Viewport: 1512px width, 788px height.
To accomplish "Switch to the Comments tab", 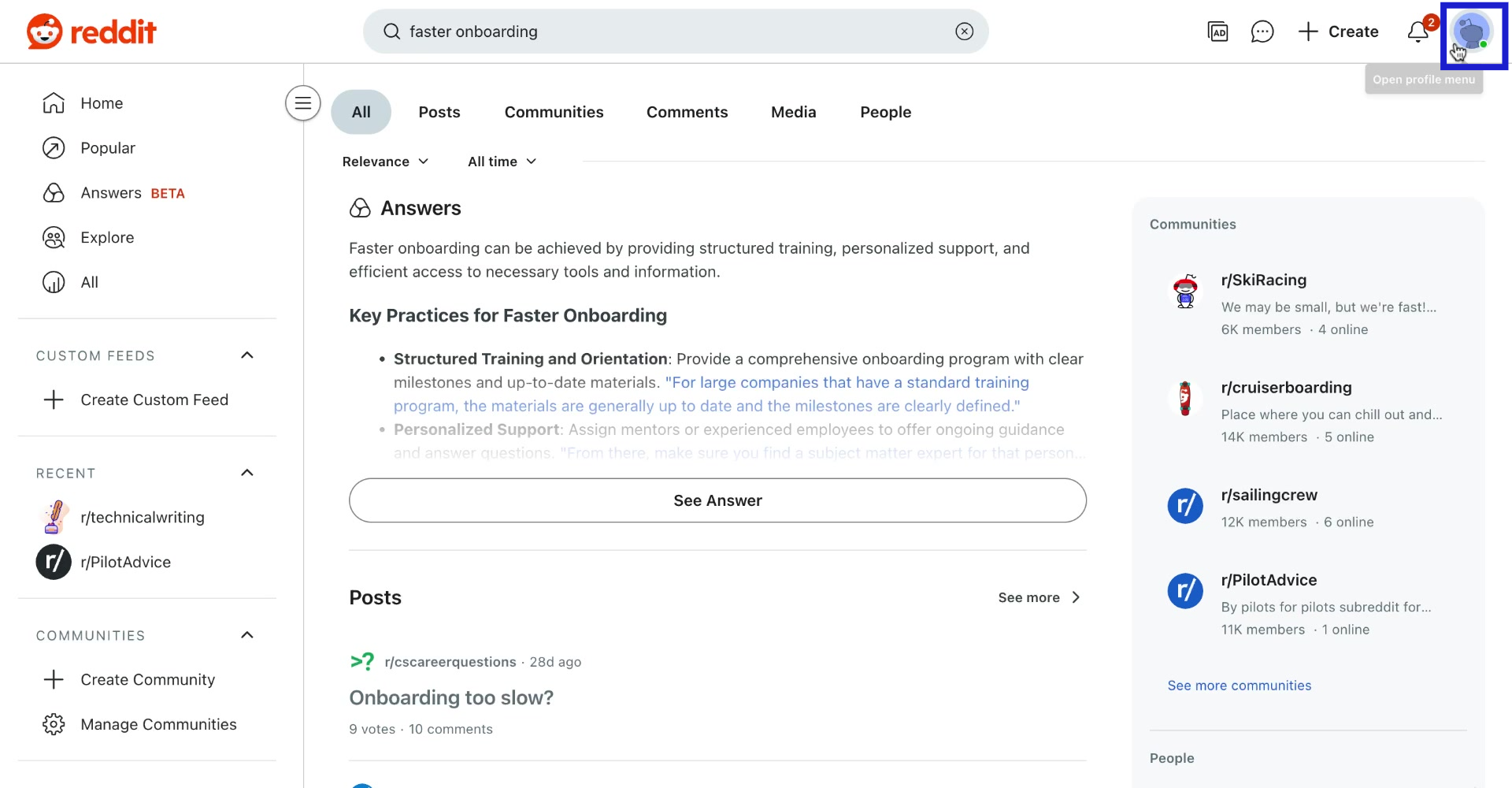I will [x=687, y=112].
